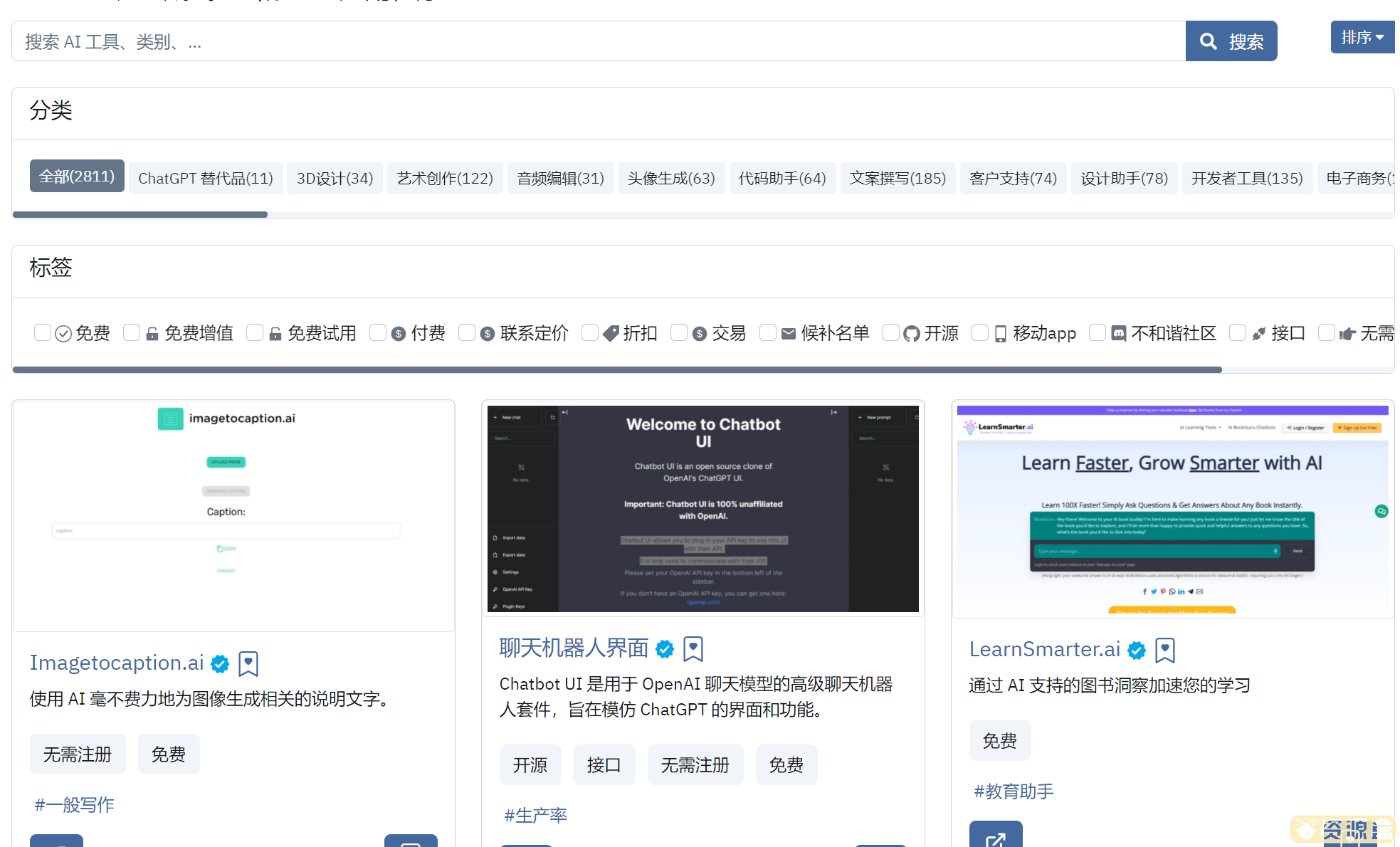Open the imagetocaption.ai preview thumbnail
Image resolution: width=1400 pixels, height=847 pixels.
pos(233,515)
